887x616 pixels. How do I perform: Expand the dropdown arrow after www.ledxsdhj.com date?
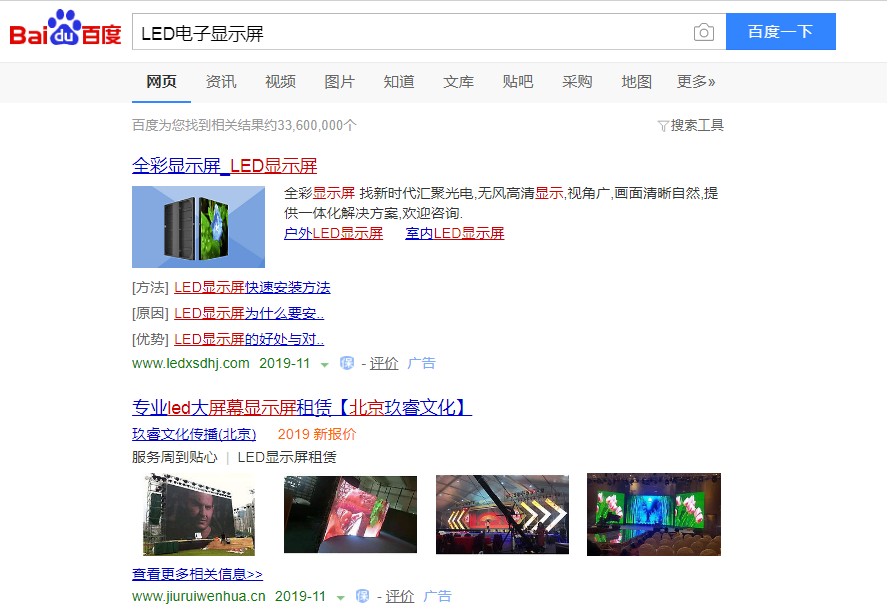coord(325,365)
